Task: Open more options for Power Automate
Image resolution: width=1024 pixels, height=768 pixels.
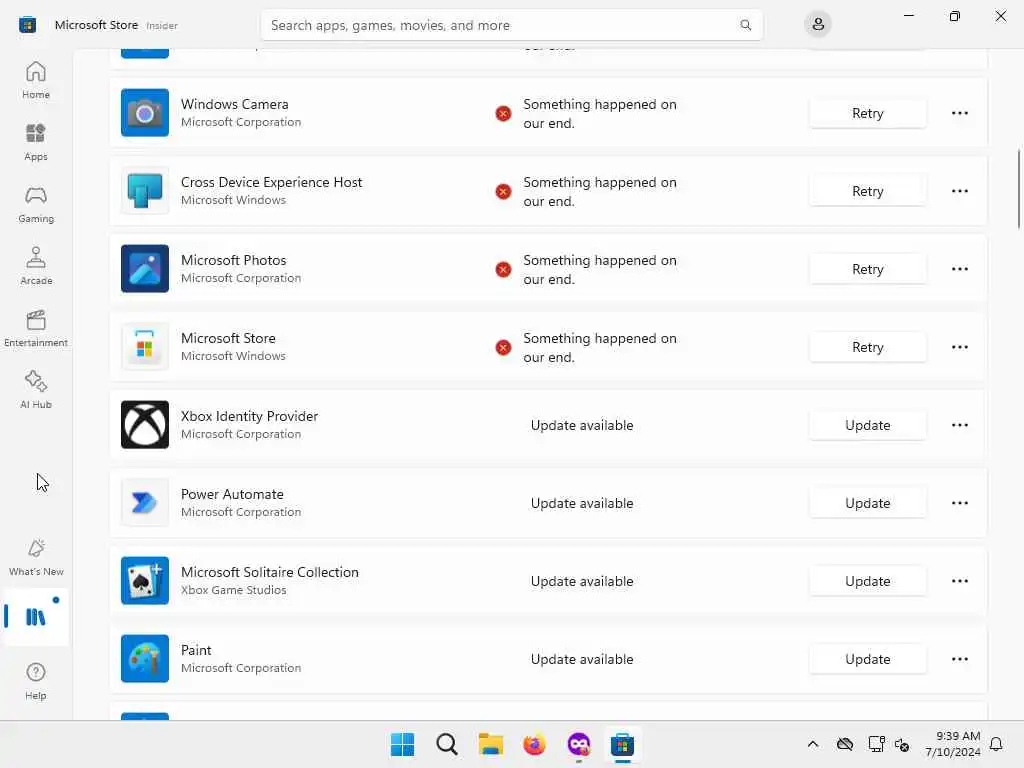Action: point(959,503)
